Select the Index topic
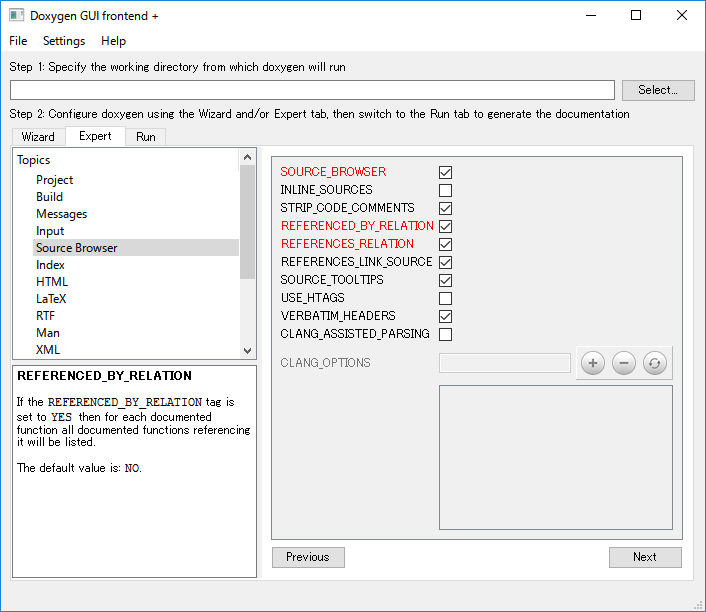The width and height of the screenshot is (706, 612). pyautogui.click(x=50, y=265)
